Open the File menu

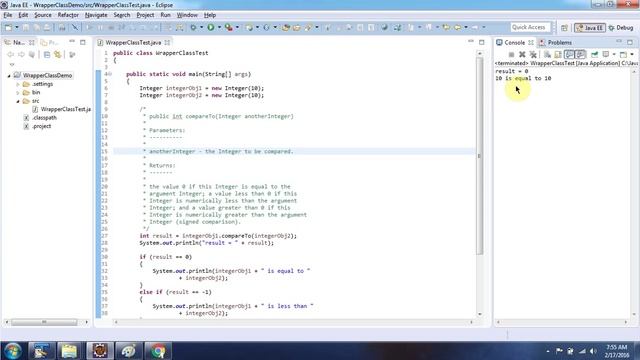coord(7,15)
